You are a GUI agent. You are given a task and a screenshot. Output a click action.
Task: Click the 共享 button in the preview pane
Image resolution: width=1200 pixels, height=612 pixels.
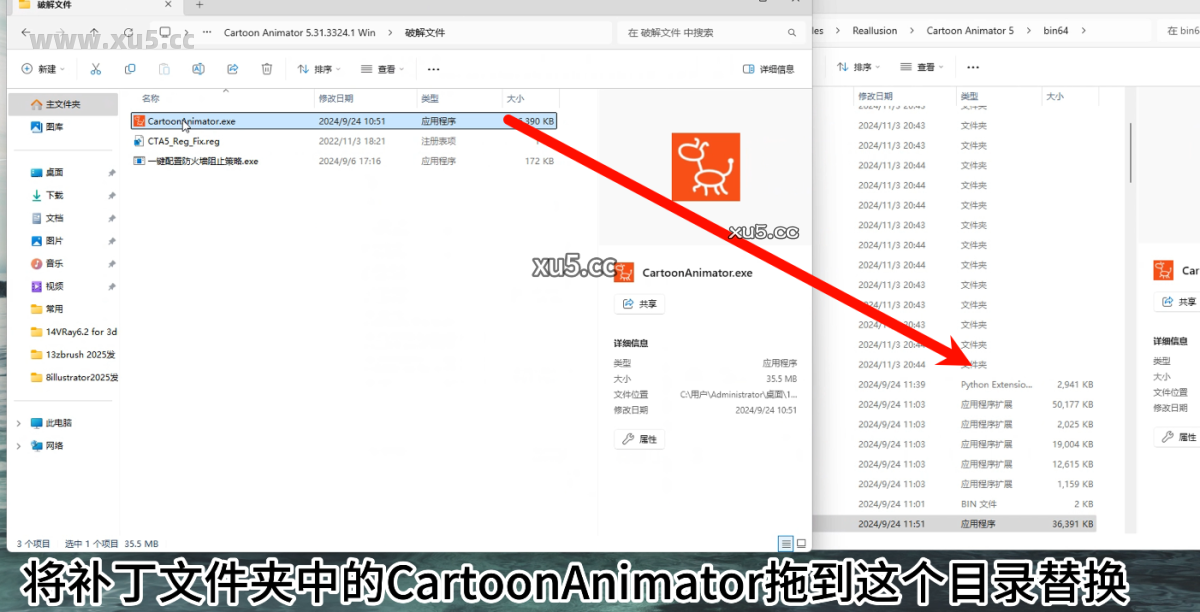[639, 303]
